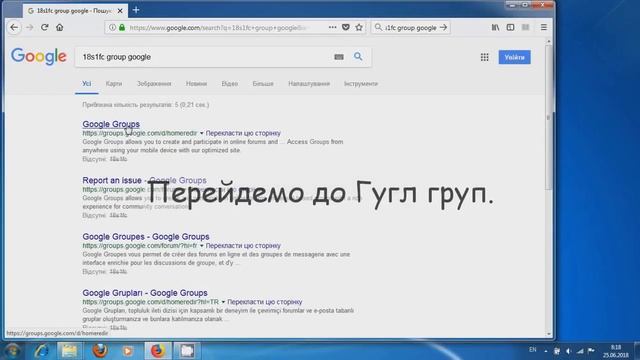Click the forward navigation arrow
Viewport: 640px width, 360px height.
tap(29, 27)
